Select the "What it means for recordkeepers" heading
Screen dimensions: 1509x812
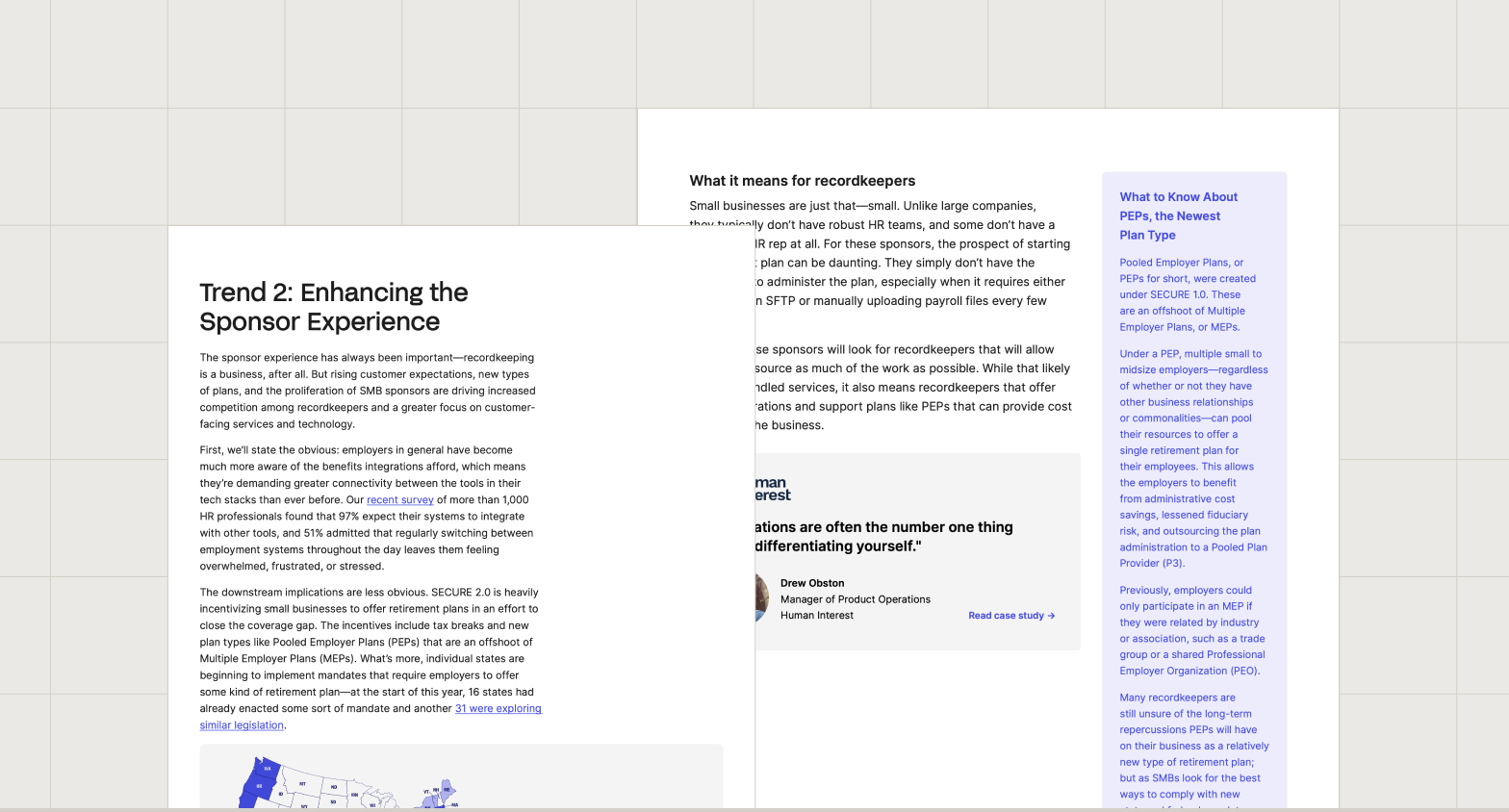point(803,181)
